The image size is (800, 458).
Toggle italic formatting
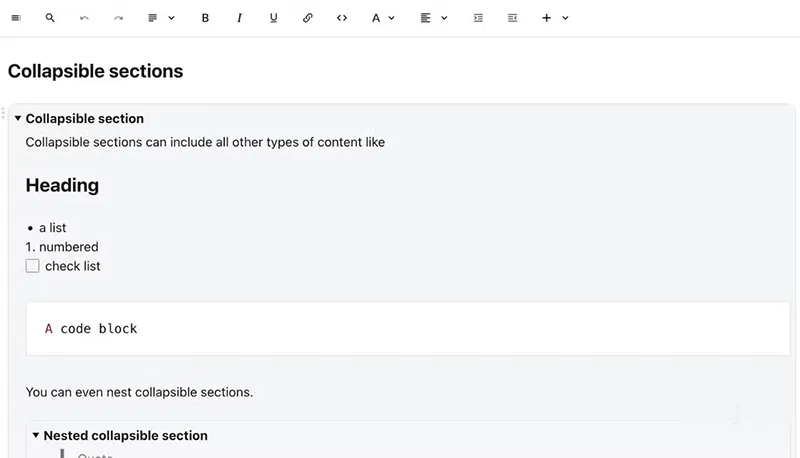[239, 18]
